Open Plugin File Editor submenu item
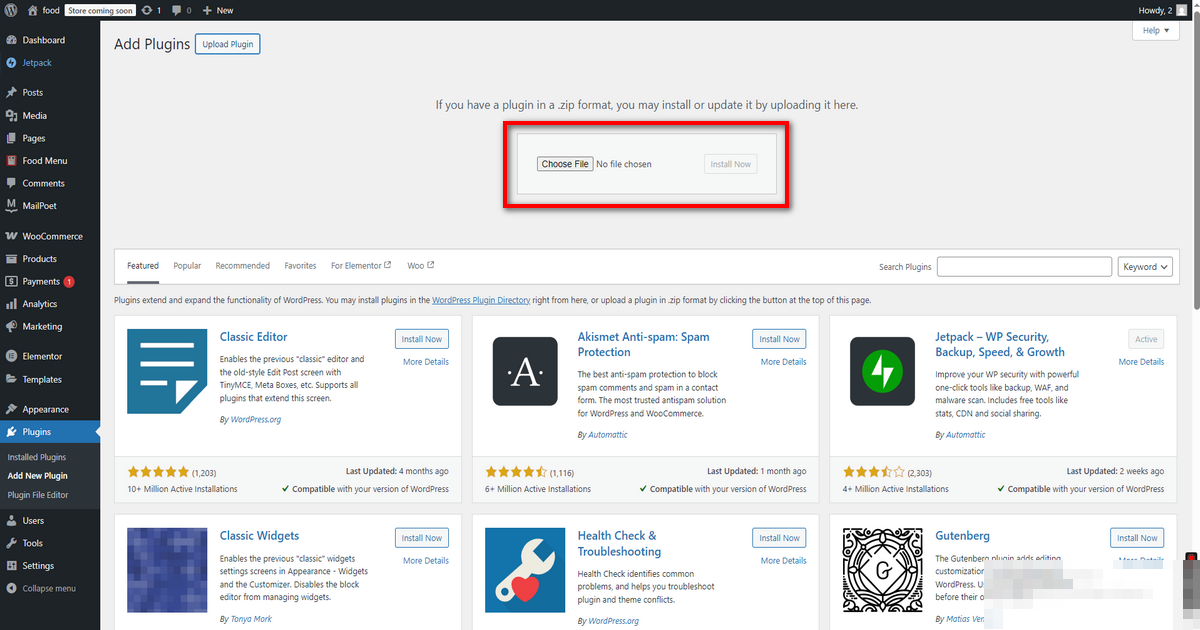 [38, 495]
